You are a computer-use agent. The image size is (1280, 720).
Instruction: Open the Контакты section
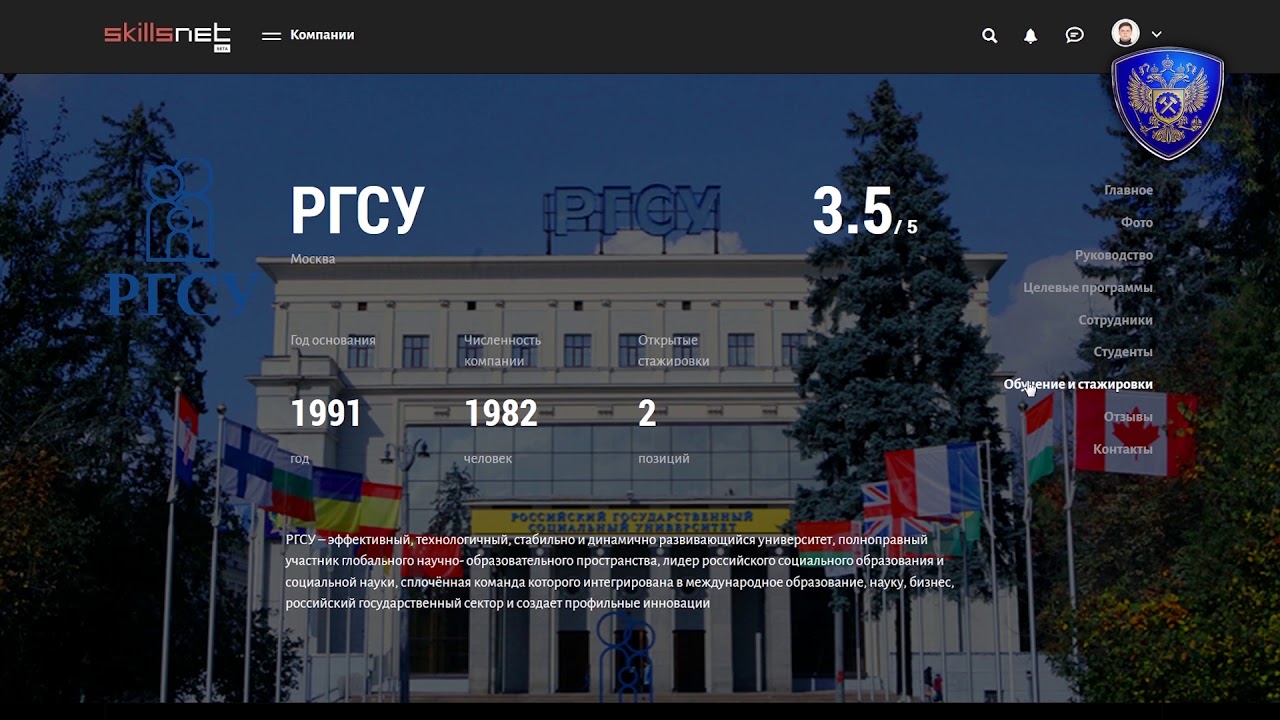point(1123,449)
